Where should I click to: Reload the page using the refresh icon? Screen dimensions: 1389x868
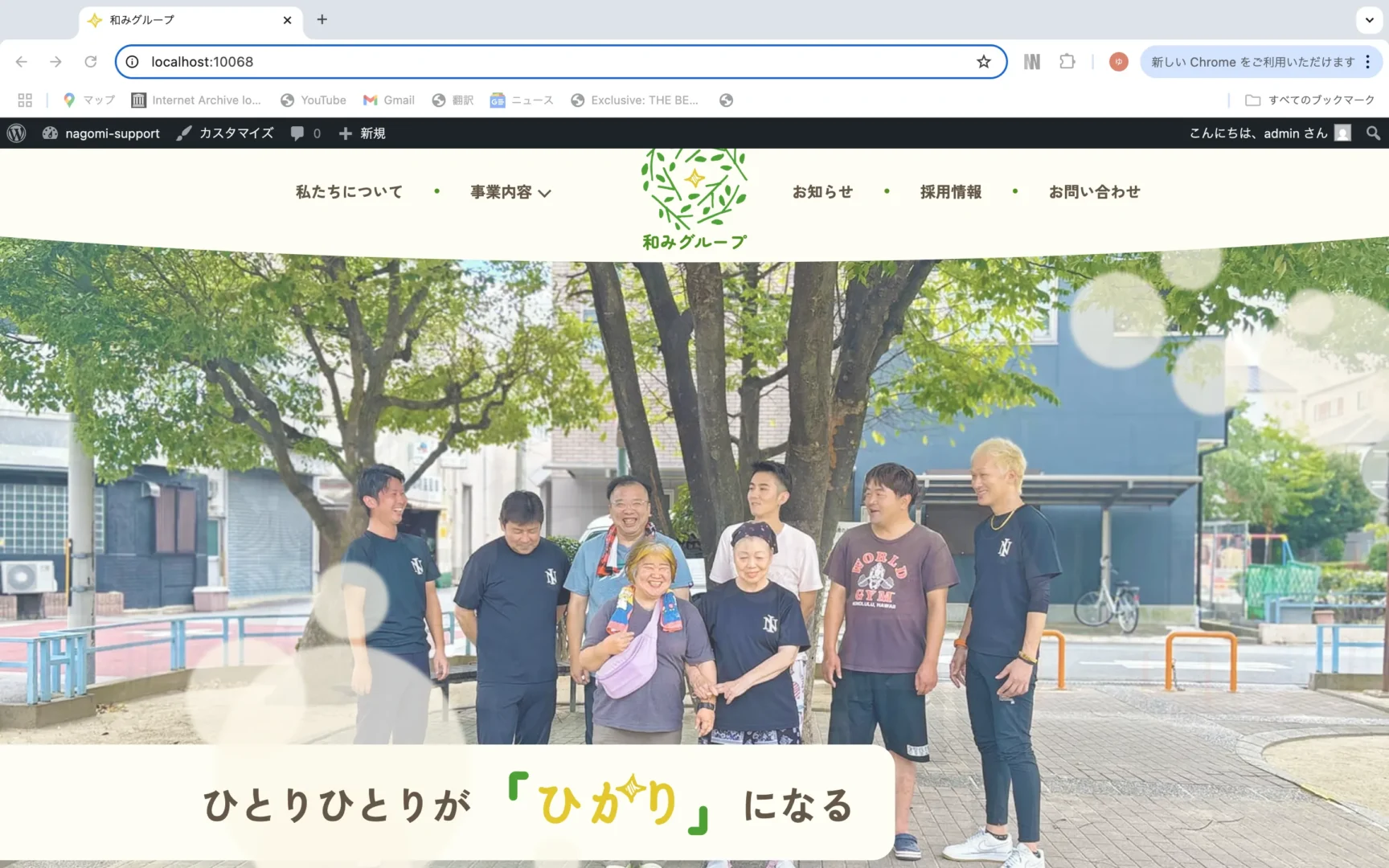91,62
